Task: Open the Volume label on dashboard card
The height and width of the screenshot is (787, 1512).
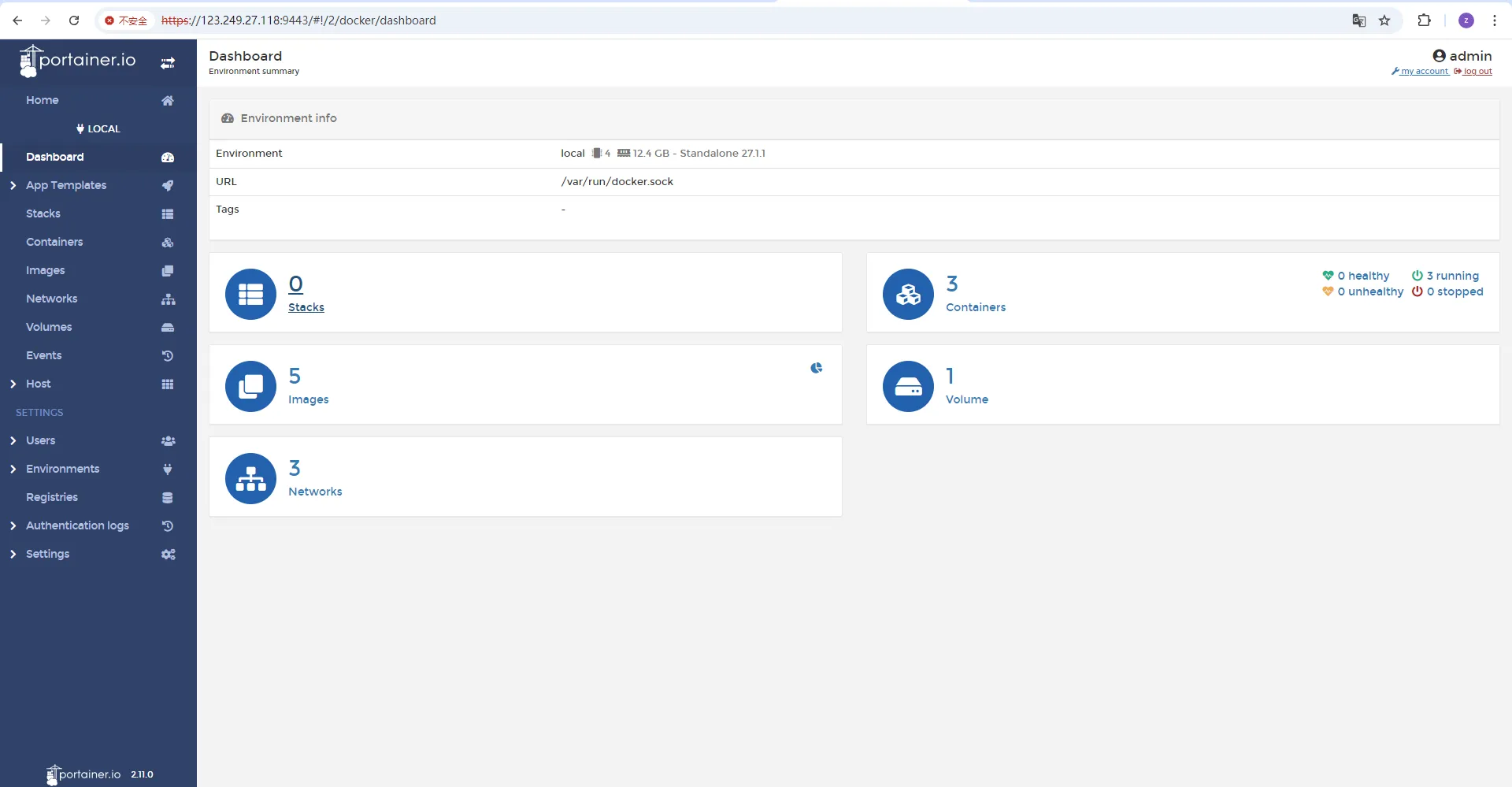Action: coord(967,400)
